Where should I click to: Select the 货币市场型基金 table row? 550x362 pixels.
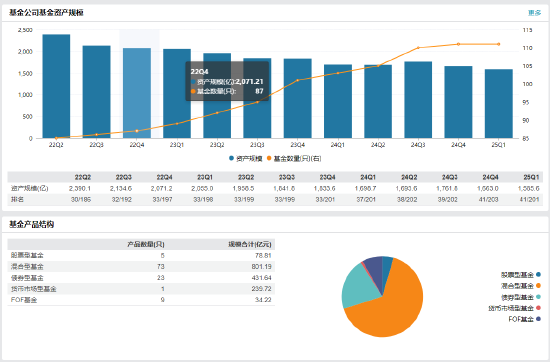click(141, 289)
